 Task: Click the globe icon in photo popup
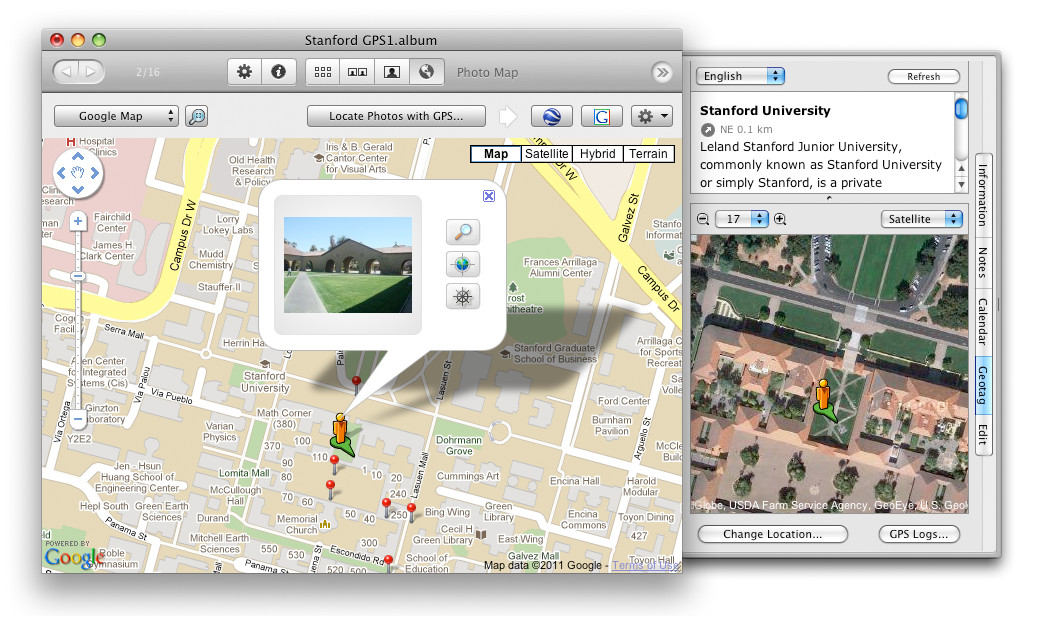click(463, 264)
